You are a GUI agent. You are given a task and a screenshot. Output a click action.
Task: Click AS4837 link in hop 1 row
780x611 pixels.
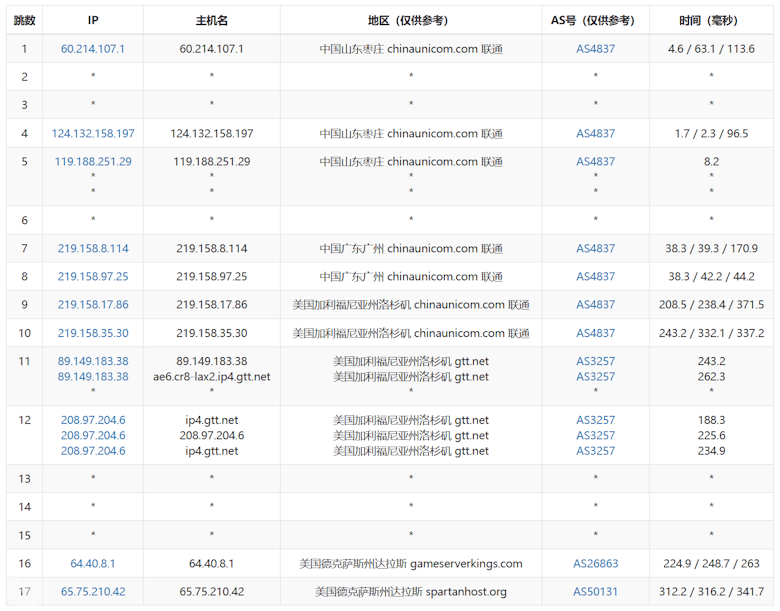(595, 49)
